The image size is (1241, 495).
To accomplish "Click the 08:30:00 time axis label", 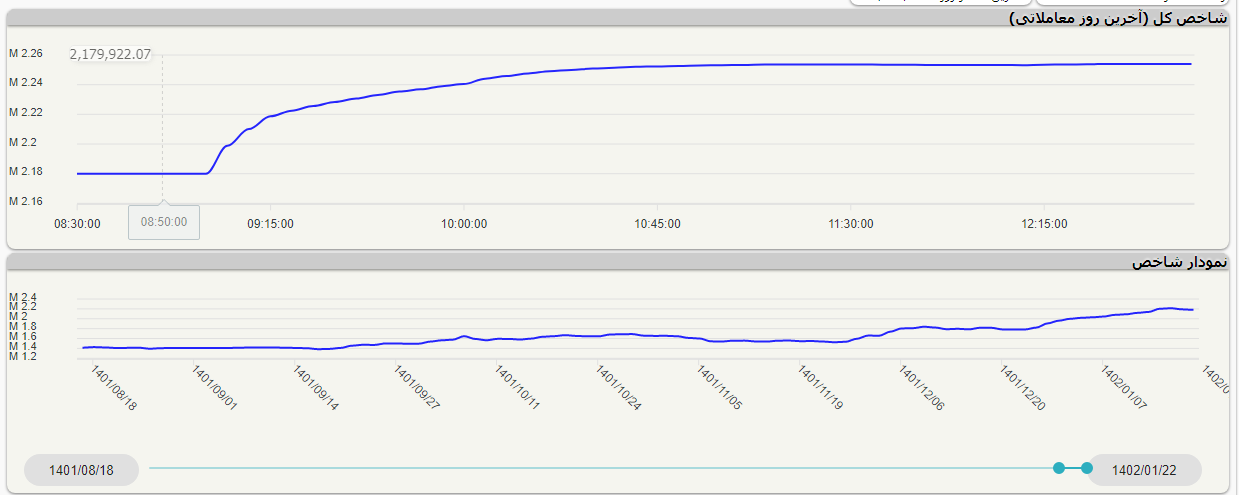I will coord(77,224).
